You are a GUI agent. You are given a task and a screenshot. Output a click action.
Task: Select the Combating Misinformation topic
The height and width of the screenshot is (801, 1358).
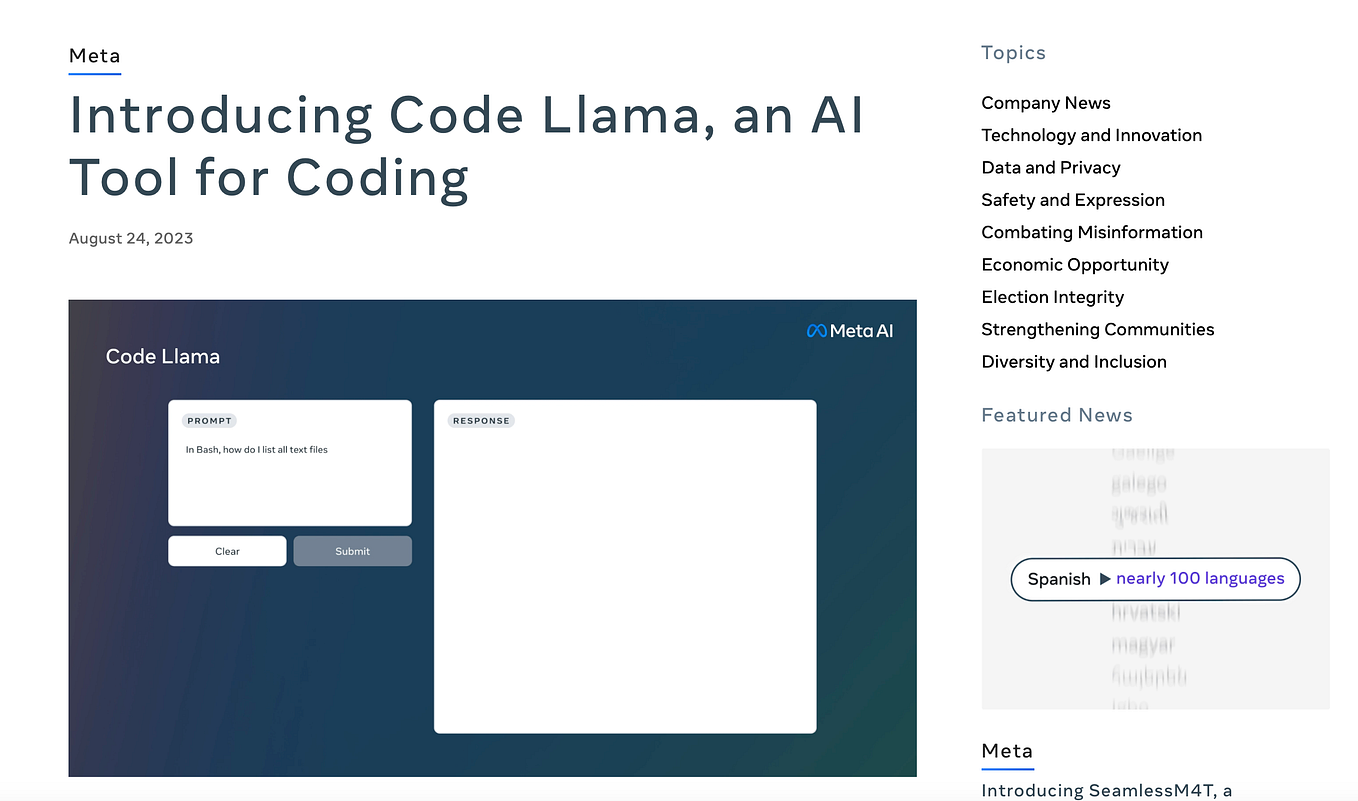[1091, 232]
